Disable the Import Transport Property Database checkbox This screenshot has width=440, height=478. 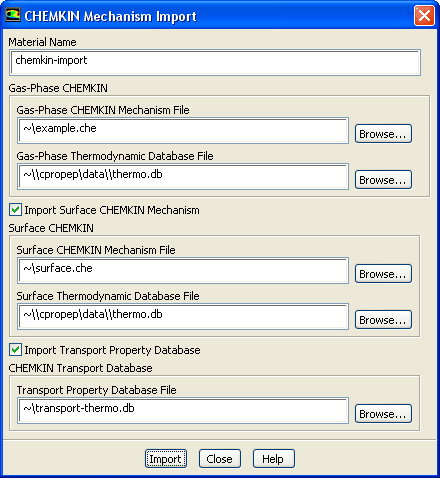(15, 350)
